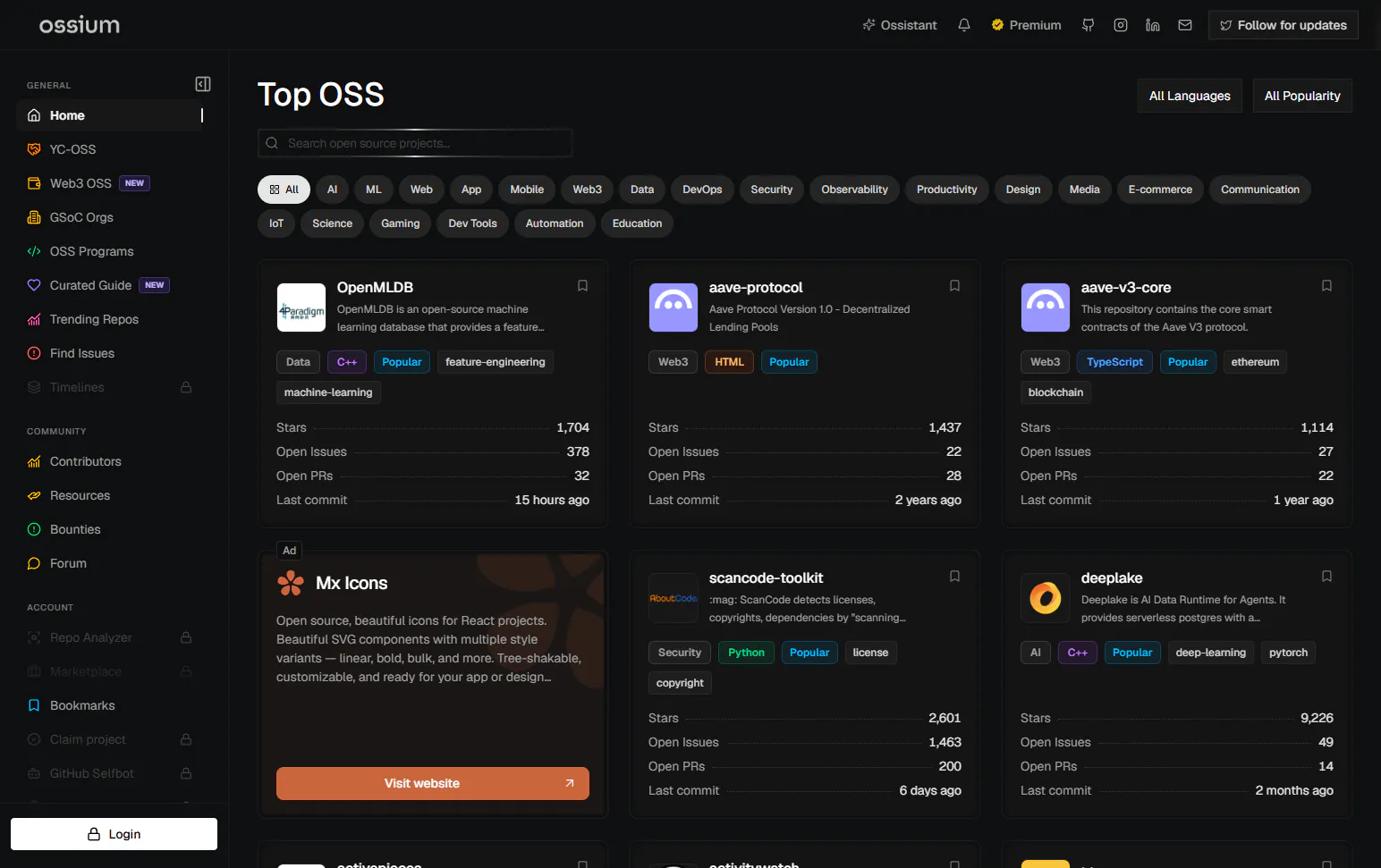Click the OpenMLDB project logo
Screen dimensions: 1381x868
pos(301,308)
